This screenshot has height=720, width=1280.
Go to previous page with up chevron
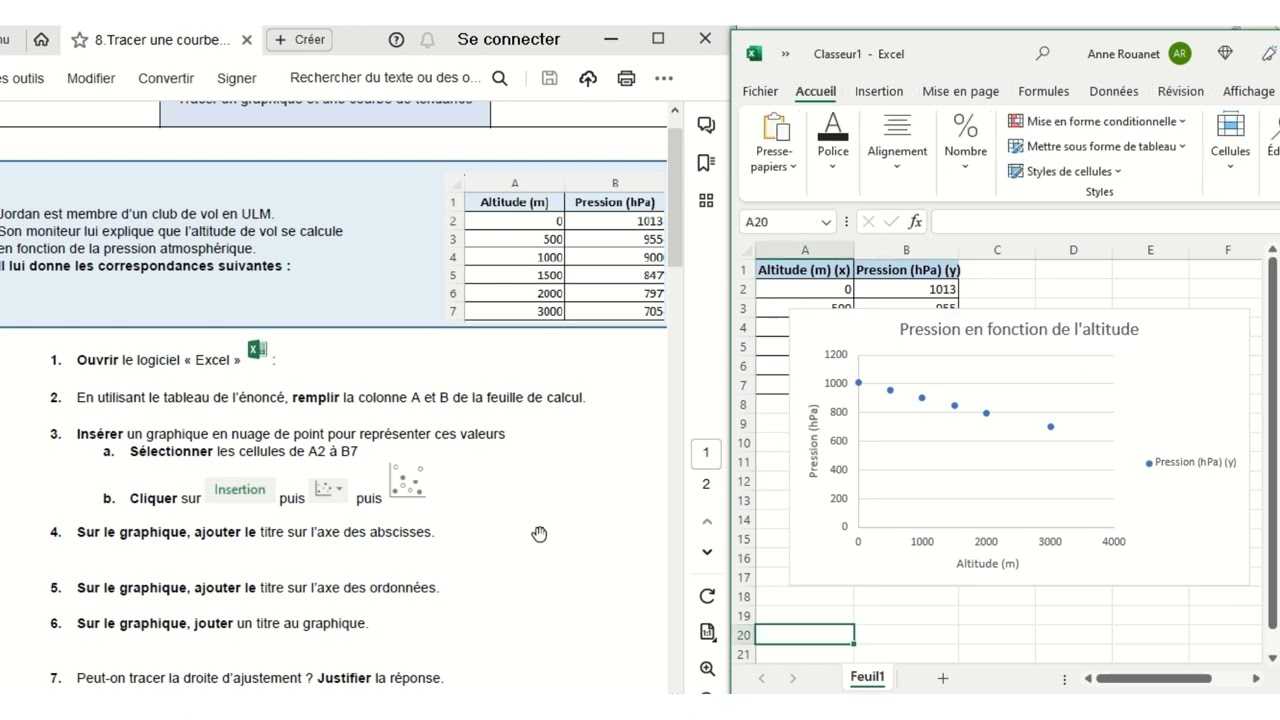click(707, 521)
